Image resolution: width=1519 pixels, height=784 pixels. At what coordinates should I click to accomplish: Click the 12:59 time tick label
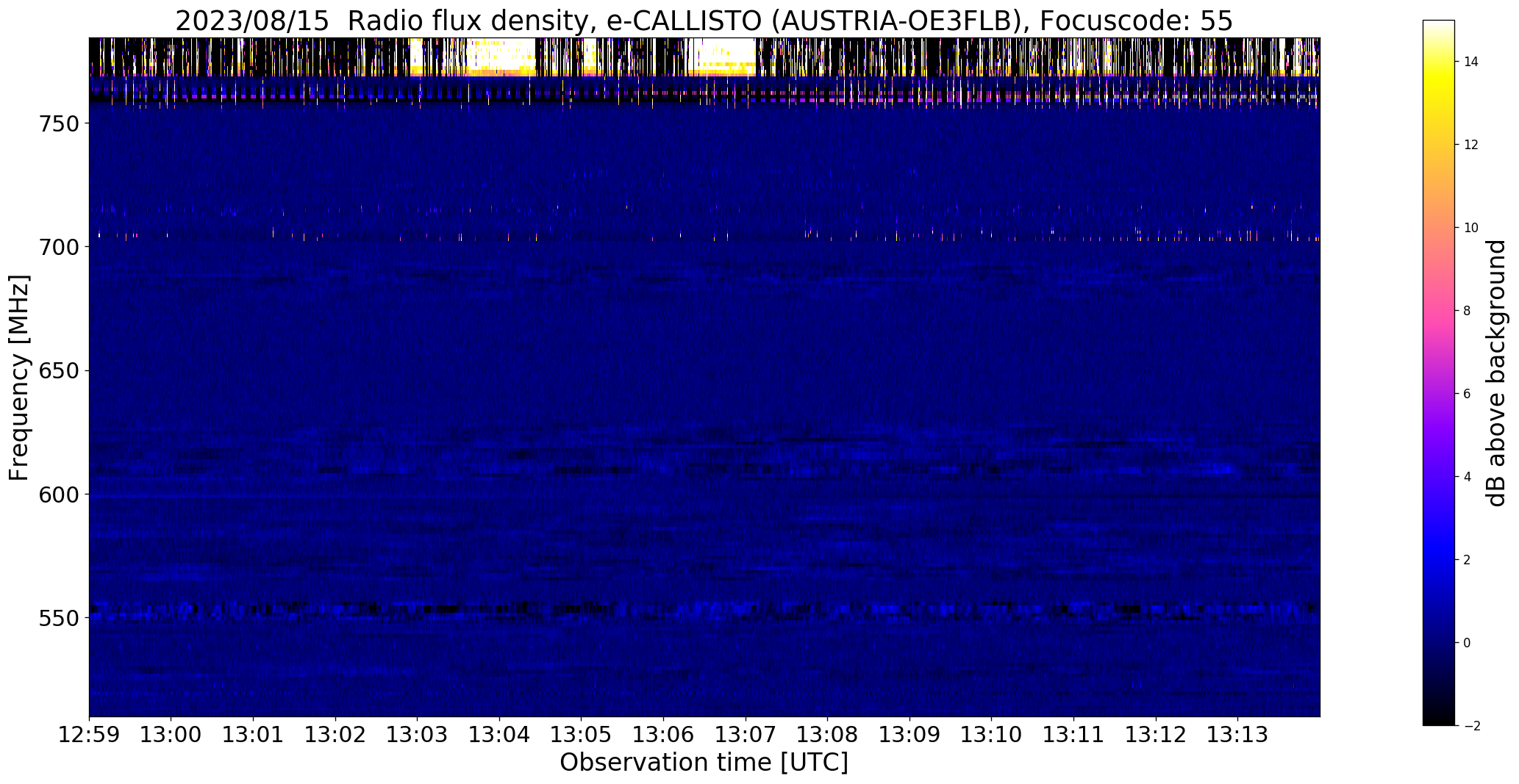click(90, 735)
